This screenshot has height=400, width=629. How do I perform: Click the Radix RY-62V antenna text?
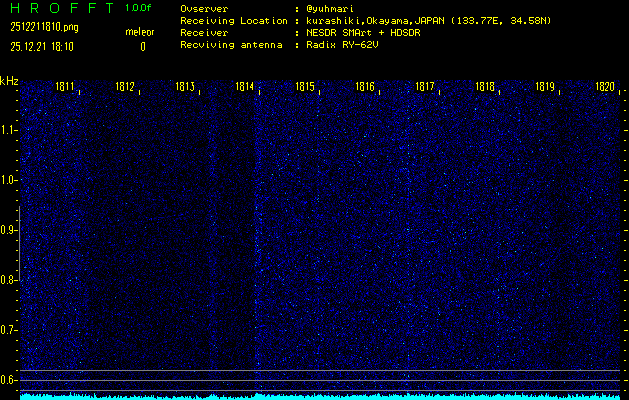pos(342,45)
